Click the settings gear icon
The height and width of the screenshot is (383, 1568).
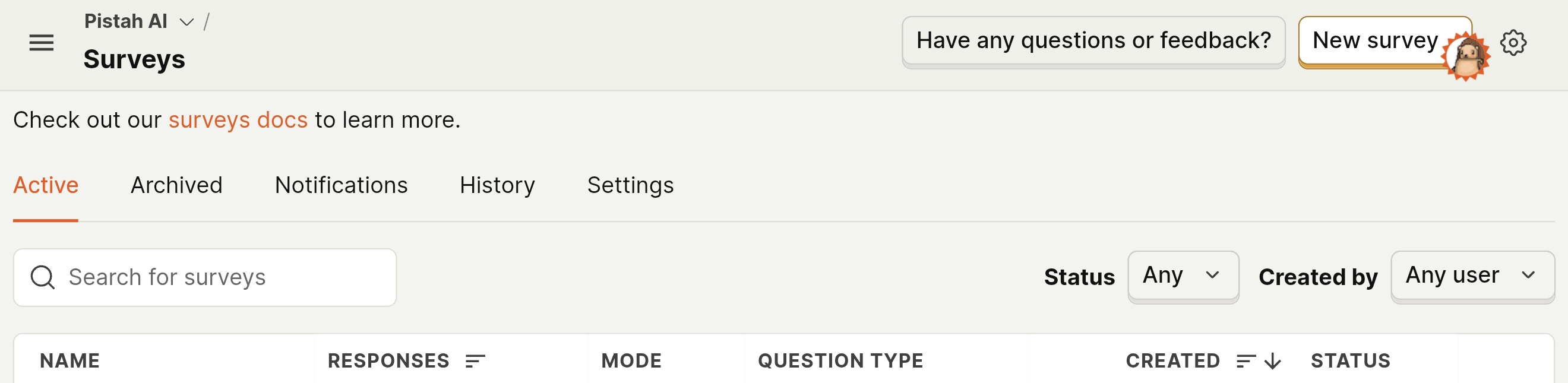point(1513,43)
